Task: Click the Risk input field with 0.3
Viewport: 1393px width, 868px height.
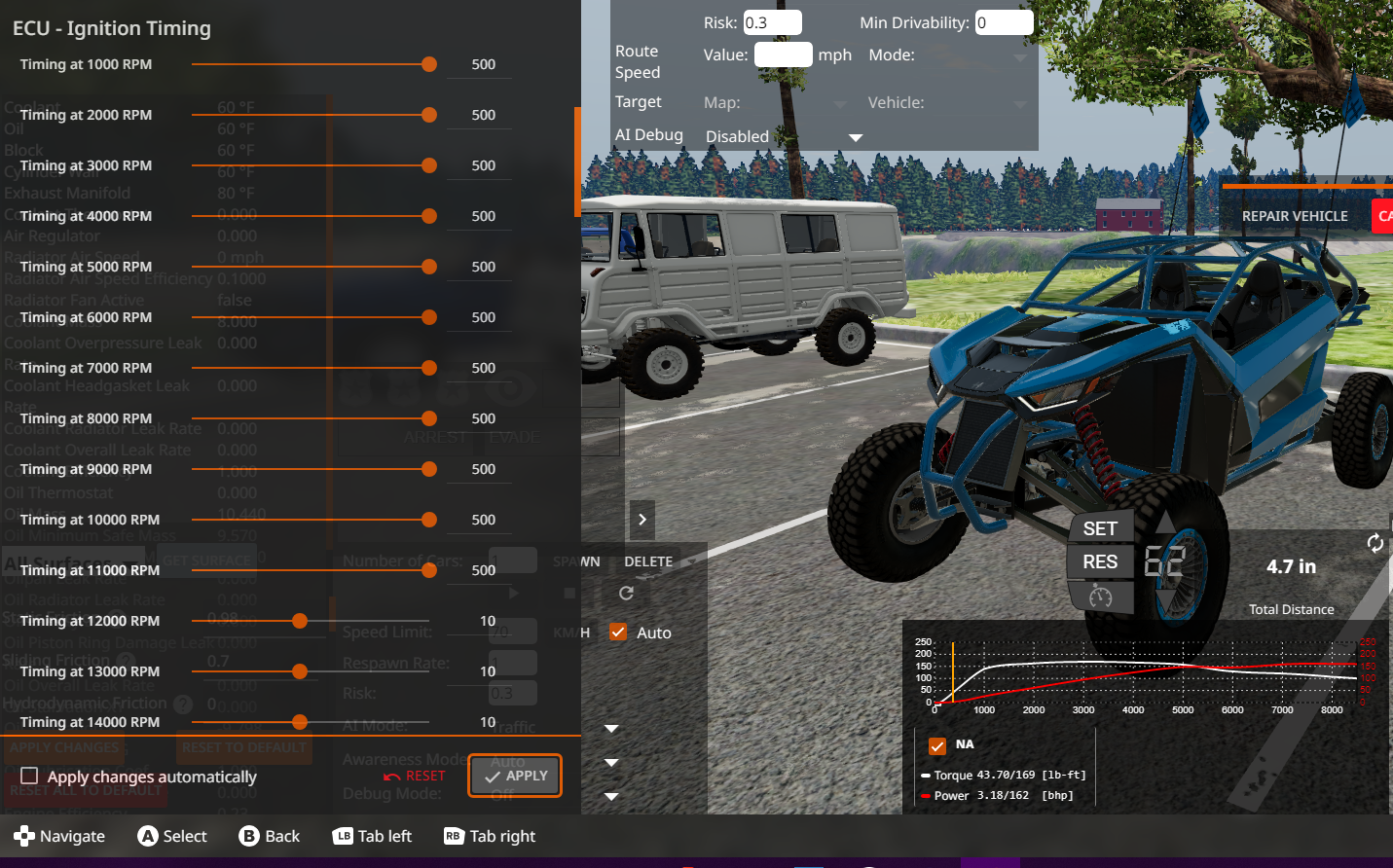Action: point(773,22)
